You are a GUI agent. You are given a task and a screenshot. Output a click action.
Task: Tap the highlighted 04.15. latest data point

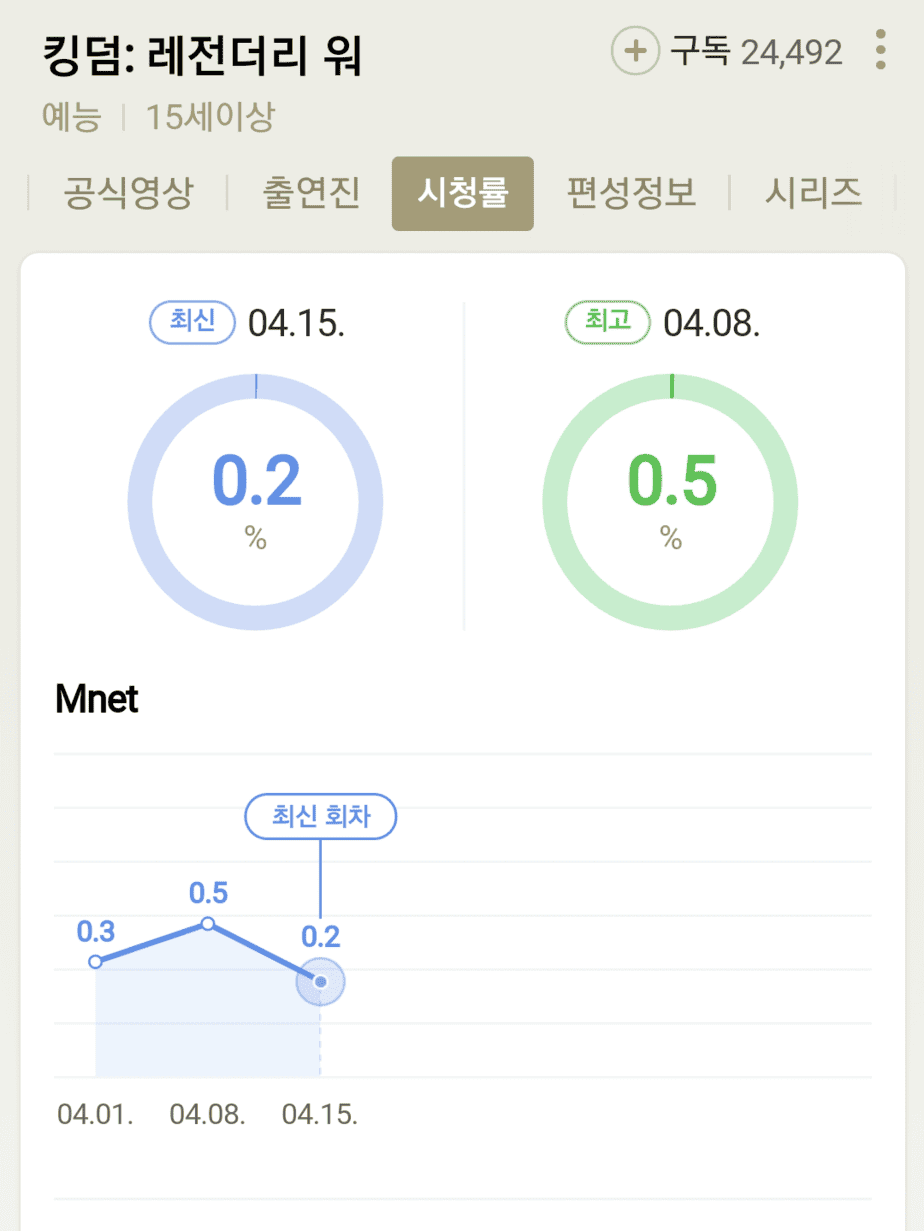320,982
